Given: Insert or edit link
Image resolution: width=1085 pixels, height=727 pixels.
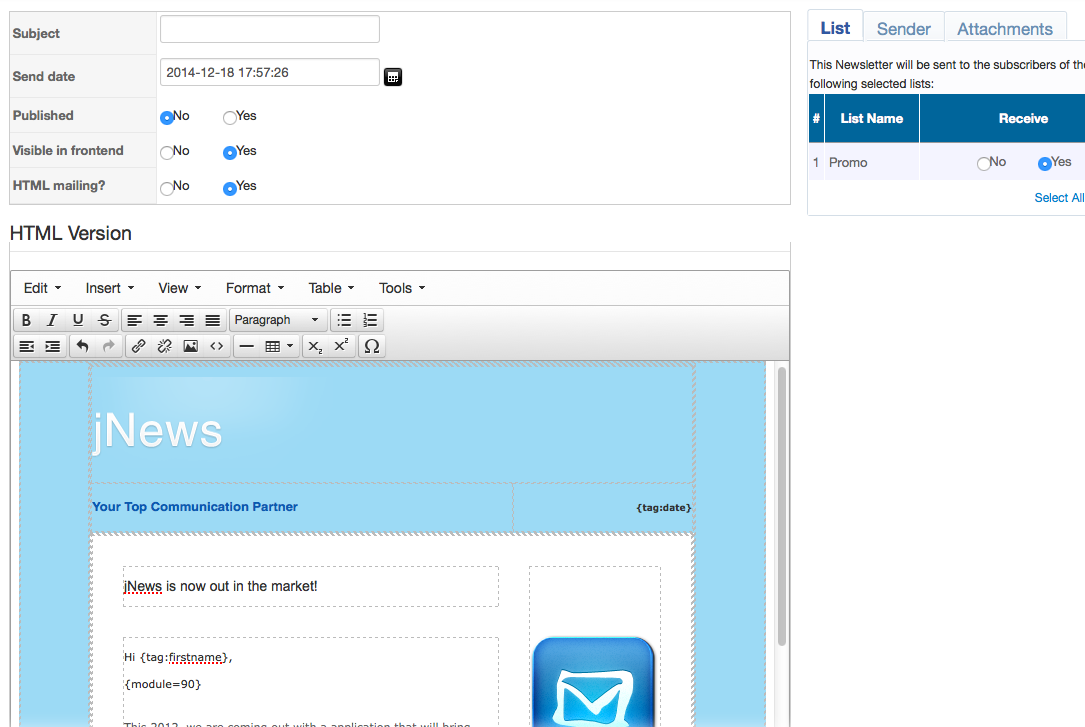Looking at the screenshot, I should (138, 346).
